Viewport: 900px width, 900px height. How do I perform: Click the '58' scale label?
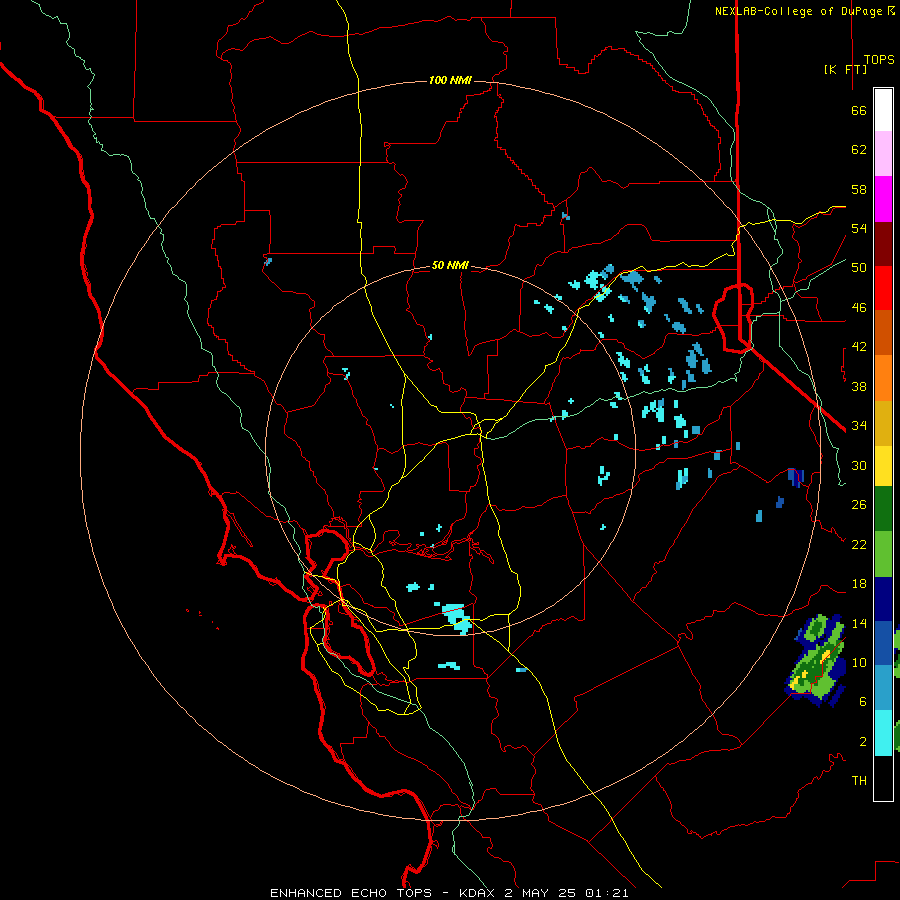(859, 189)
